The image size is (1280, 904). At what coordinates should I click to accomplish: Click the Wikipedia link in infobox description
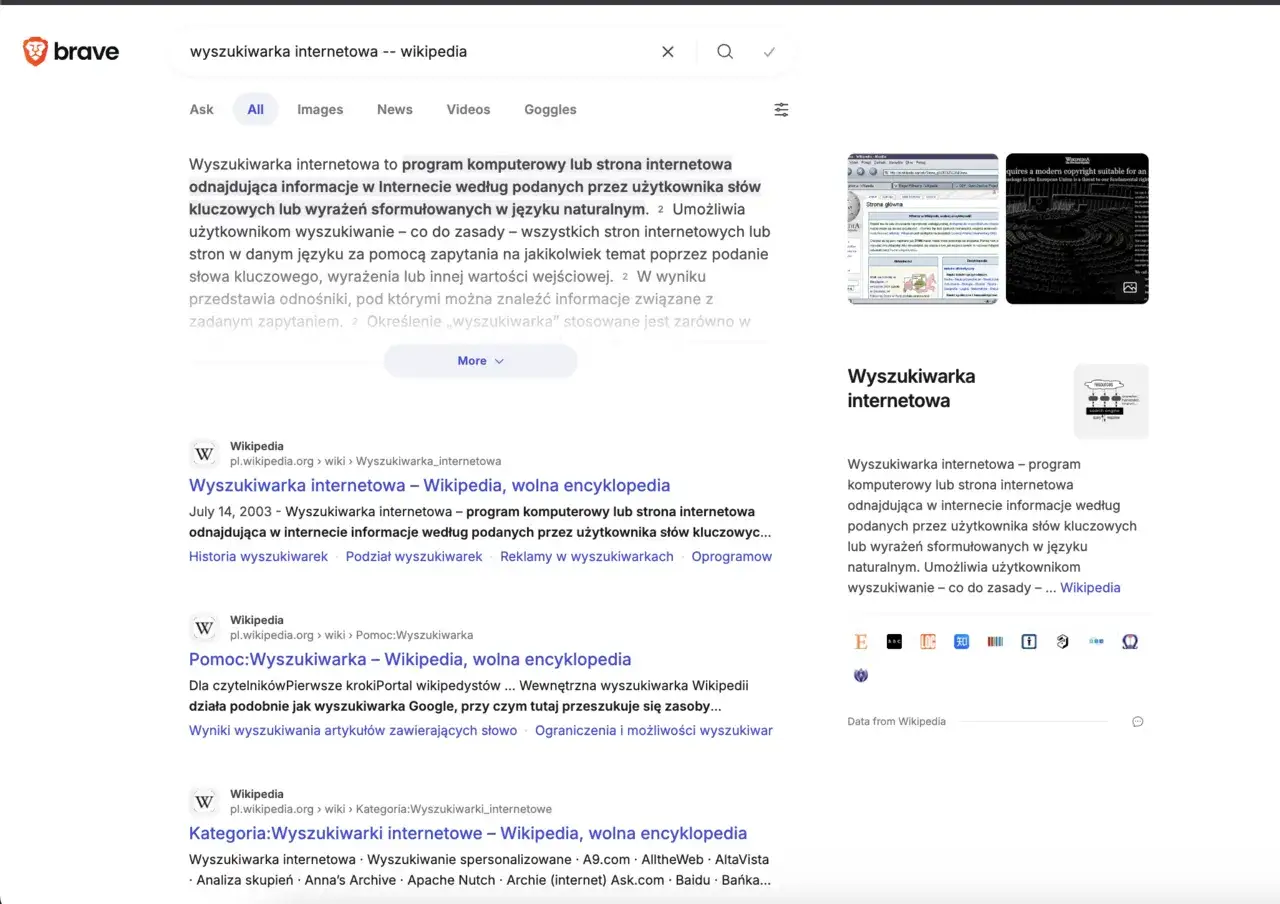point(1090,588)
